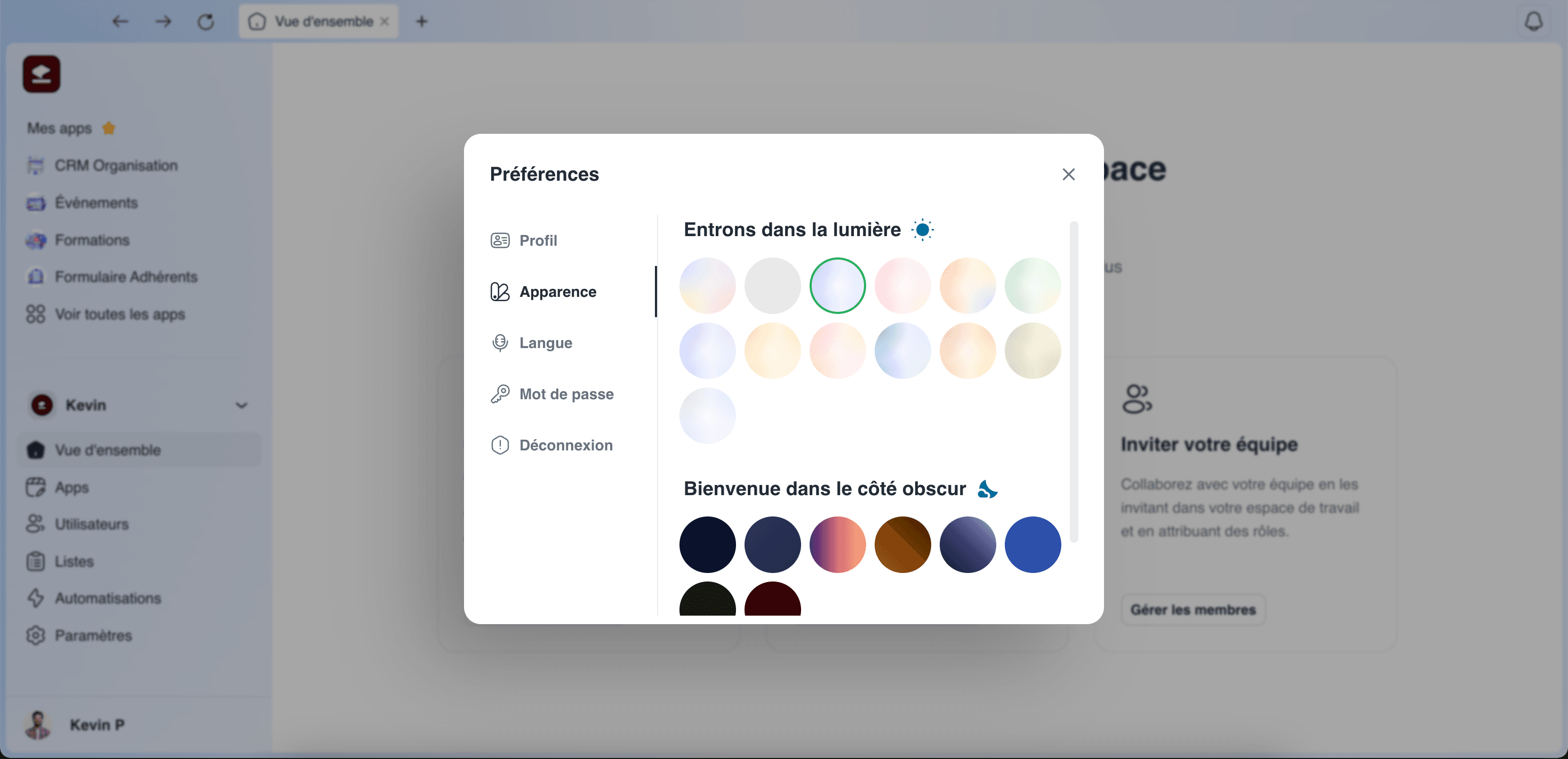Image resolution: width=1568 pixels, height=759 pixels.
Task: Click the red workspace logo icon
Action: coord(42,74)
